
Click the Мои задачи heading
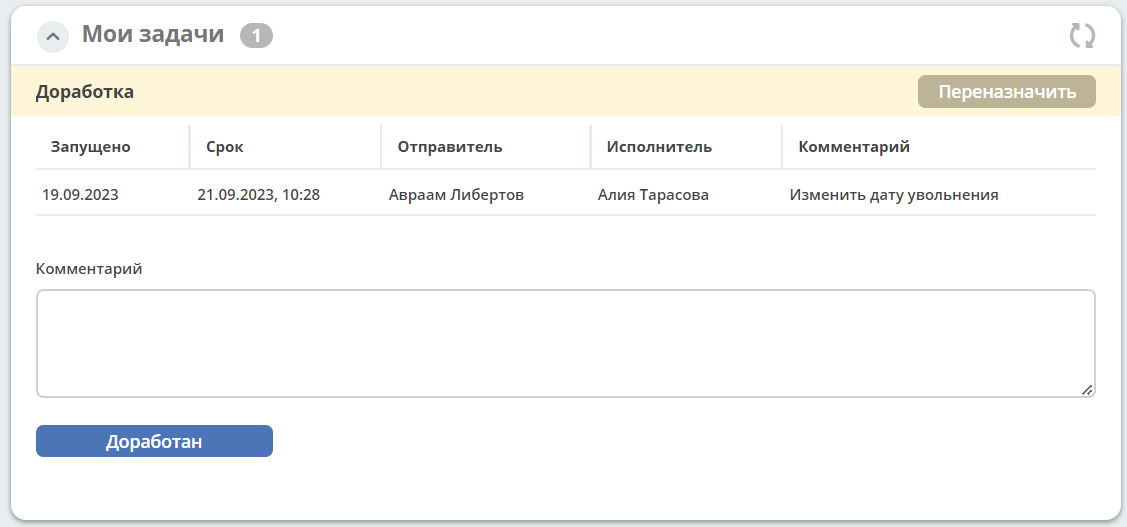tap(153, 34)
